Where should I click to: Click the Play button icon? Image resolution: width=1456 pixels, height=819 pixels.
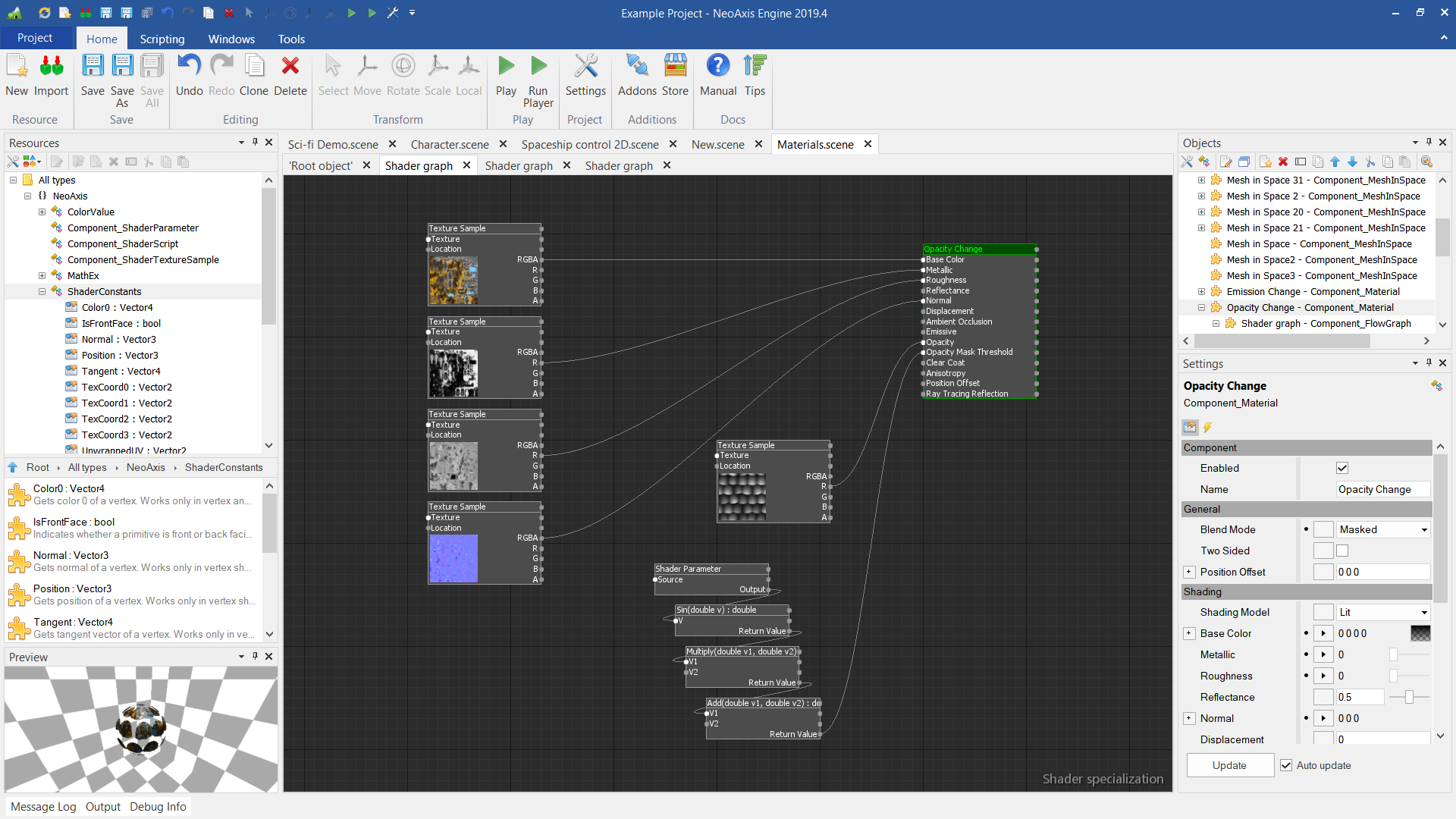[506, 67]
